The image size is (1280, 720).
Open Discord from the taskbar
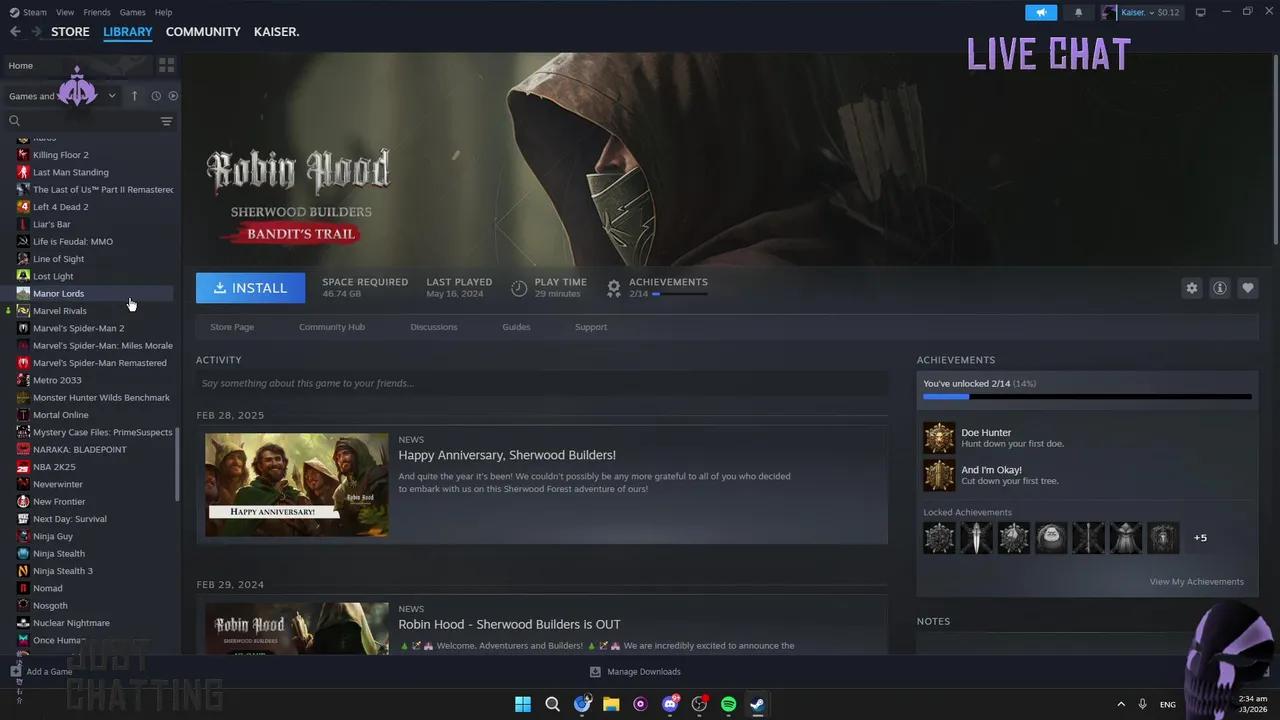670,704
